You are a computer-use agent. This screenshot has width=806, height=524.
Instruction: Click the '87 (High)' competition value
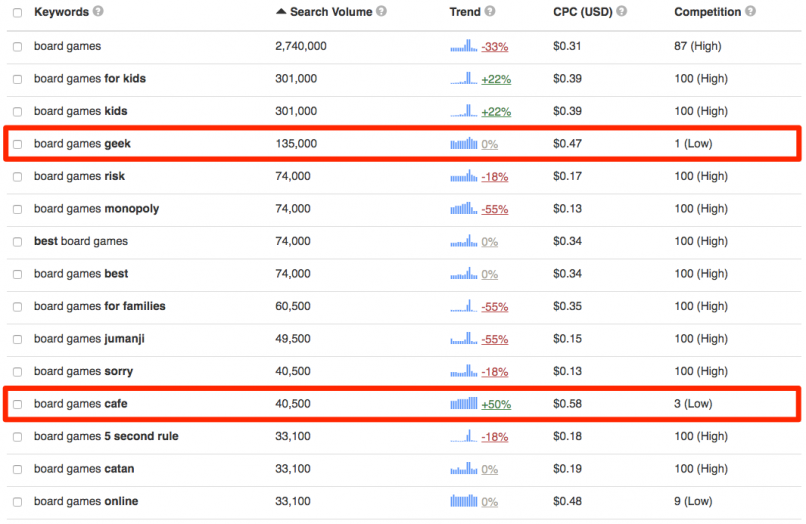click(x=698, y=46)
